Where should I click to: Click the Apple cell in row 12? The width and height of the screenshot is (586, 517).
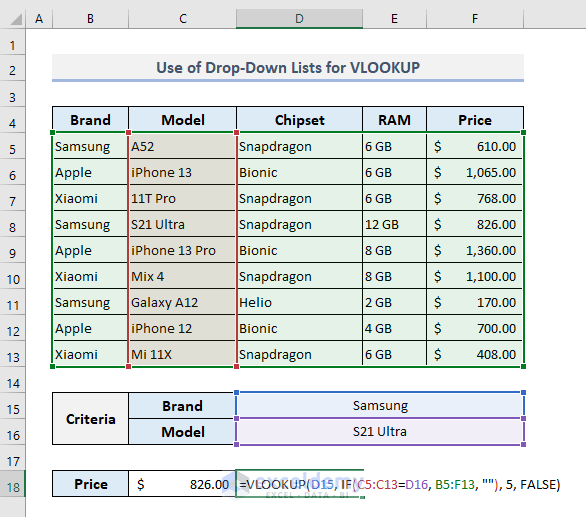90,328
